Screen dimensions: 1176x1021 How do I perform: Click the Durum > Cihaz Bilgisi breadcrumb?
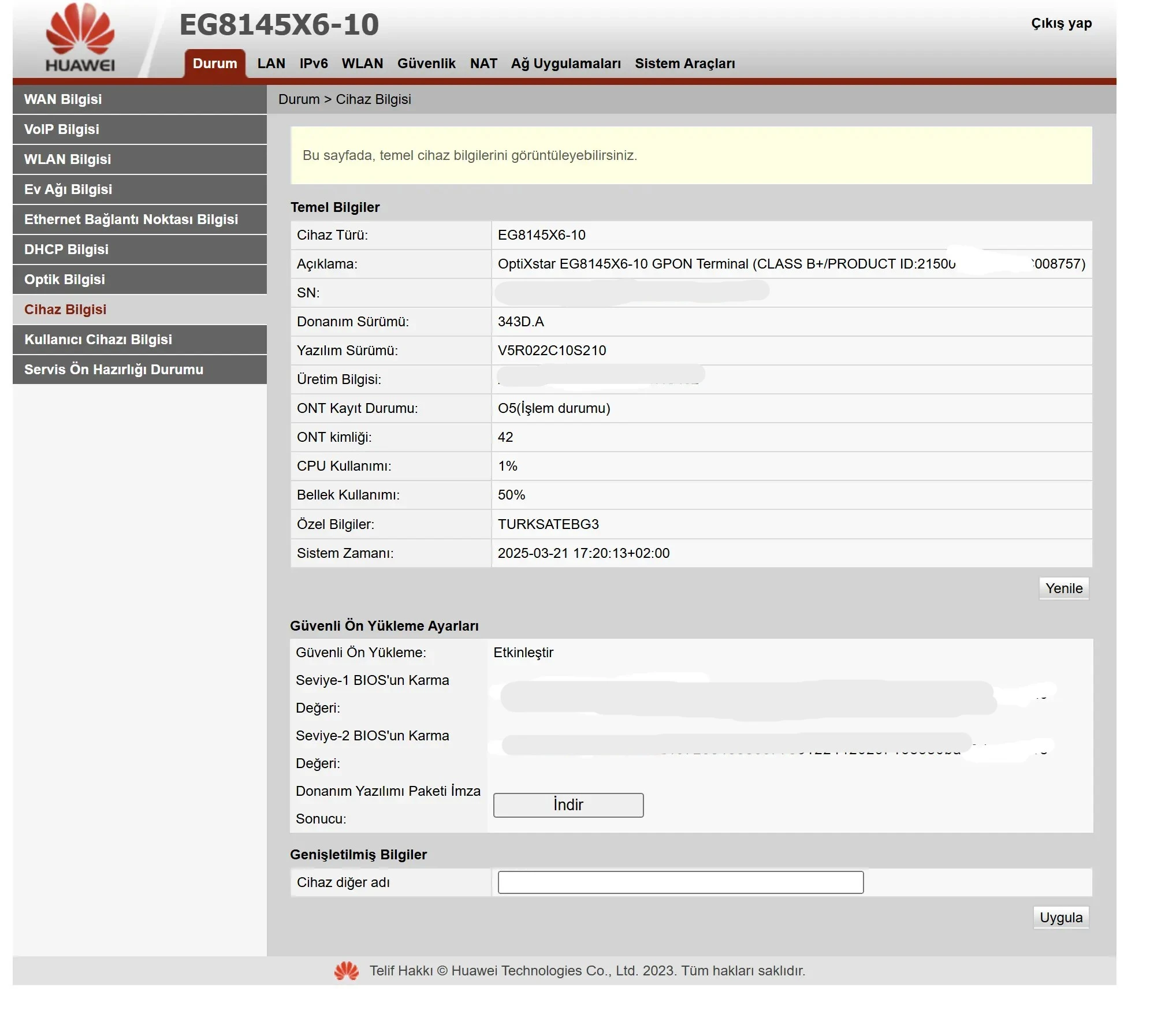345,99
